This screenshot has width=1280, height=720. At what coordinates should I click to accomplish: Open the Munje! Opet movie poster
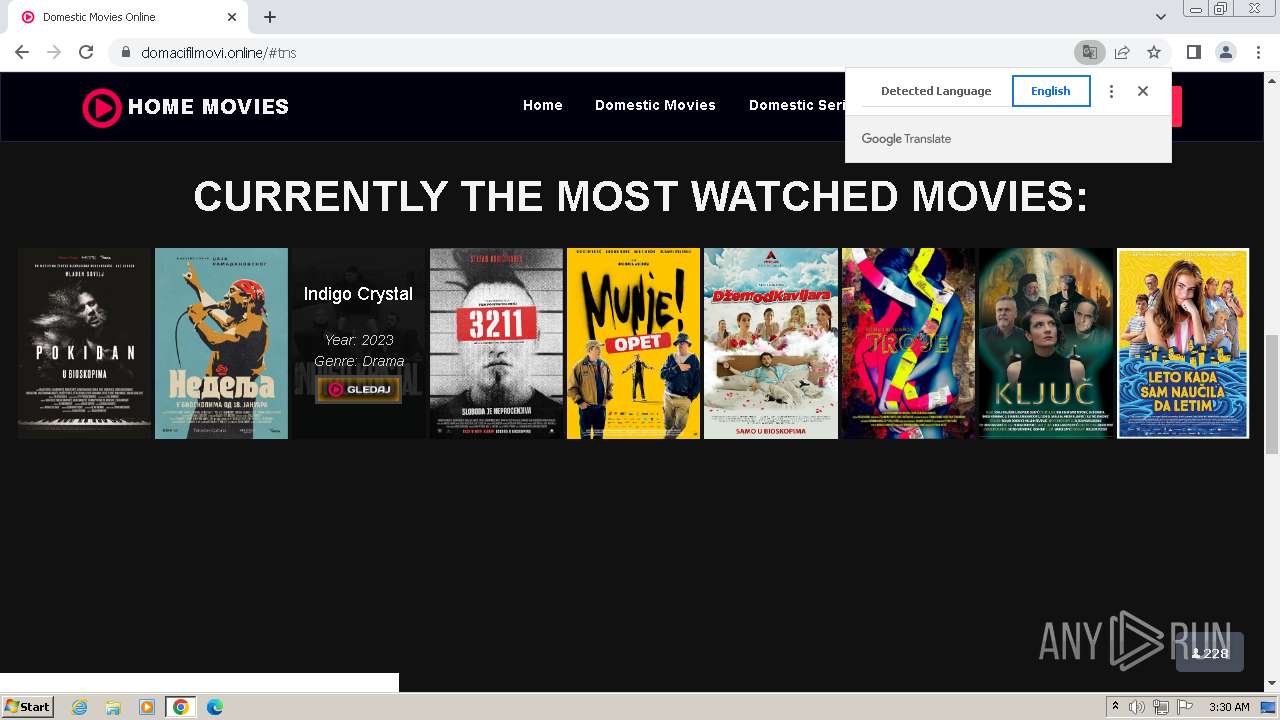tap(633, 343)
